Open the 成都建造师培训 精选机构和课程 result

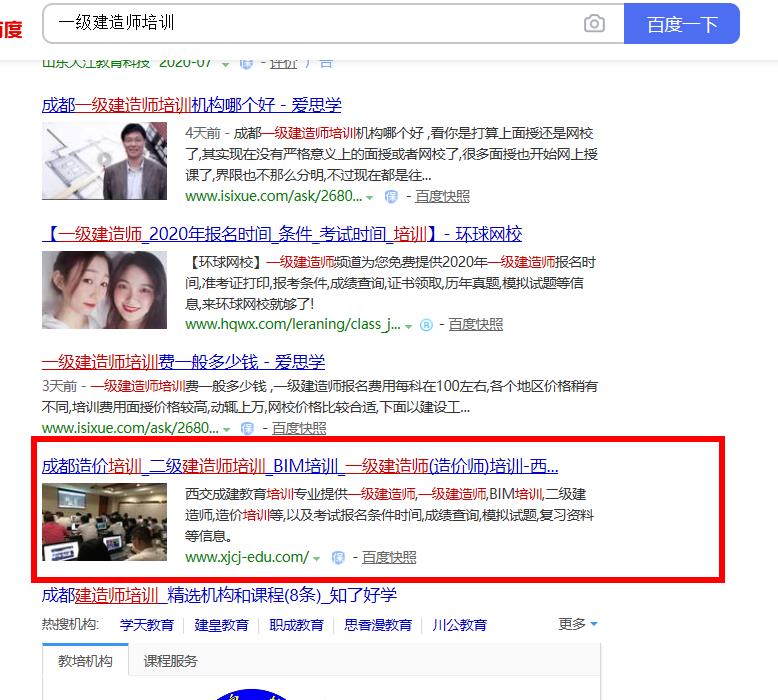click(x=219, y=595)
